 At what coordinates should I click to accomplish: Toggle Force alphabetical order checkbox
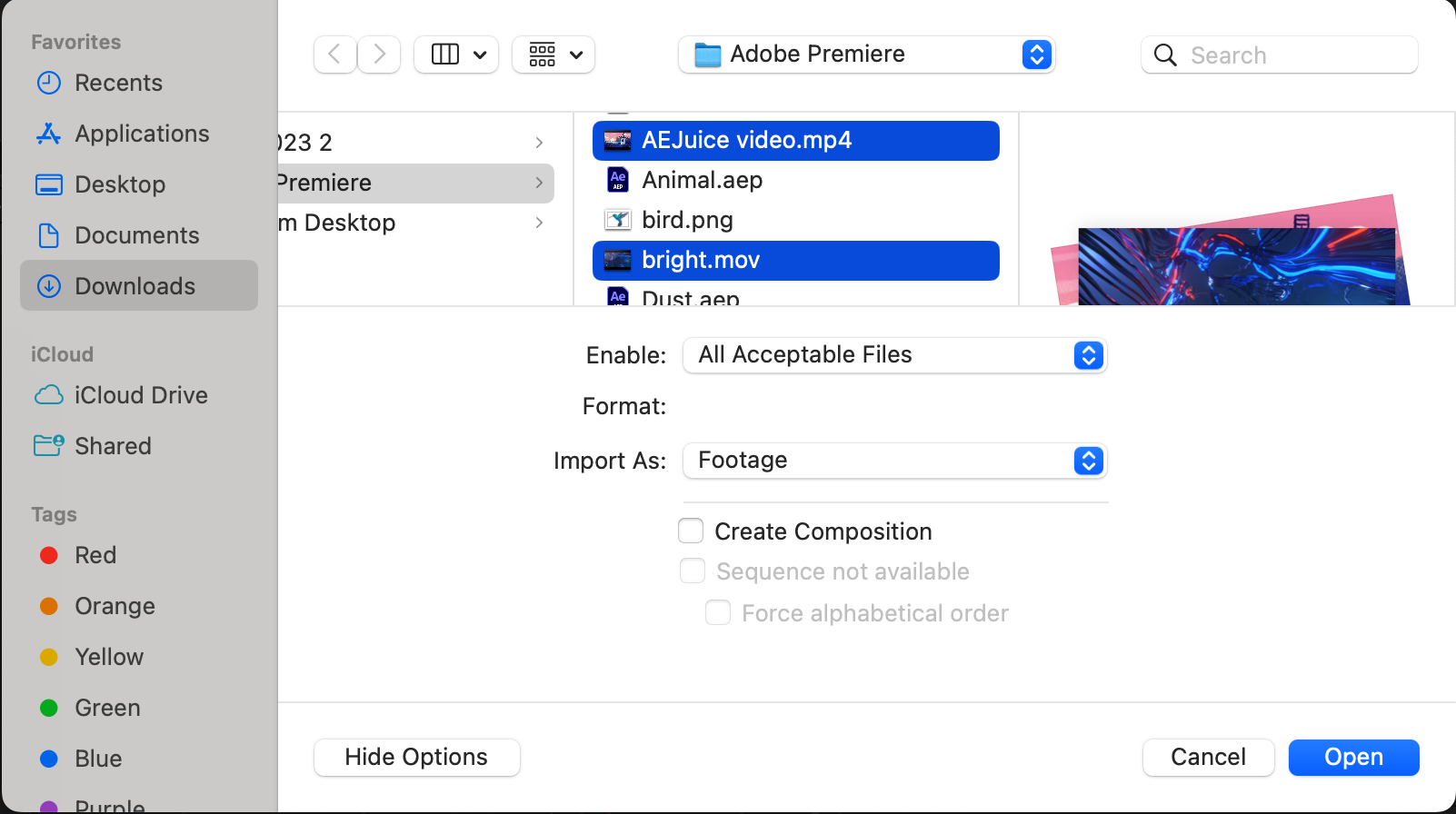pyautogui.click(x=718, y=612)
